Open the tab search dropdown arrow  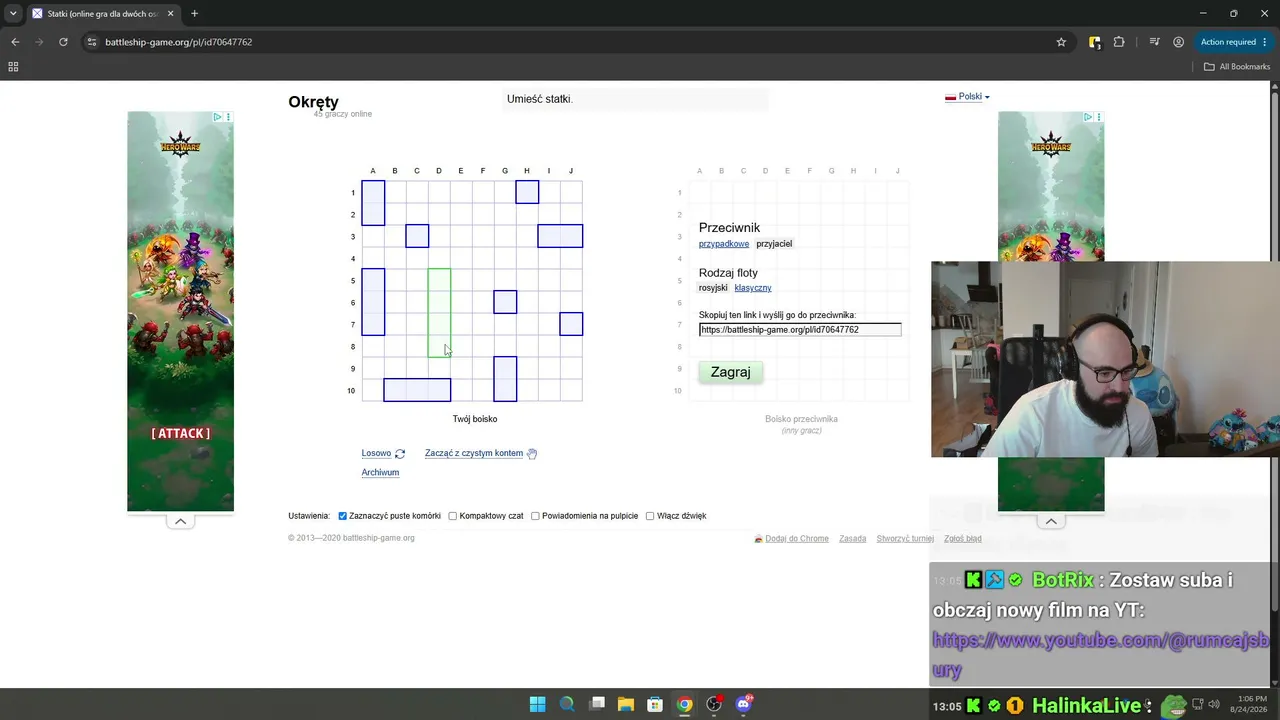click(13, 14)
